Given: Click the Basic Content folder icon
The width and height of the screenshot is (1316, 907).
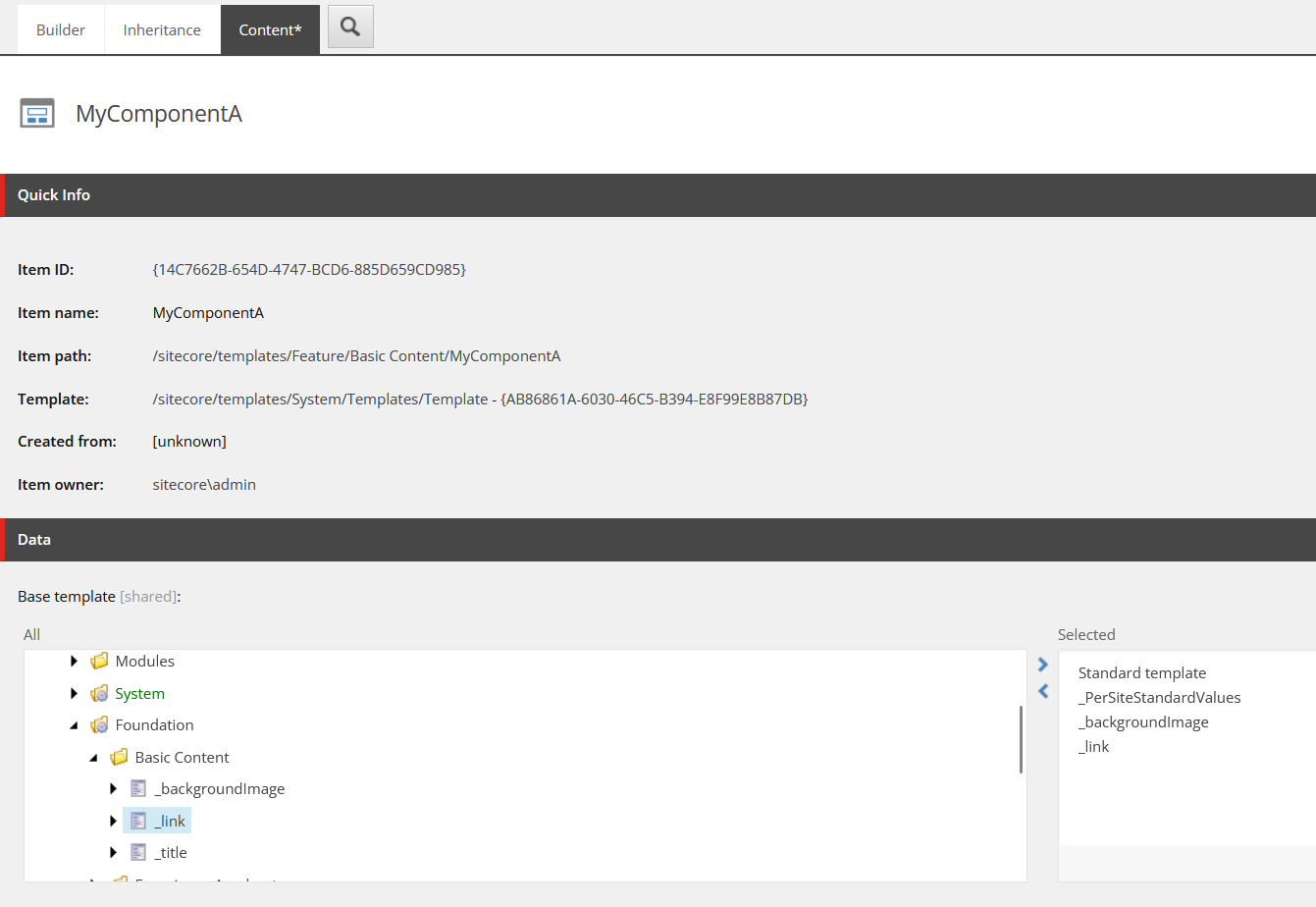Looking at the screenshot, I should coord(119,758).
